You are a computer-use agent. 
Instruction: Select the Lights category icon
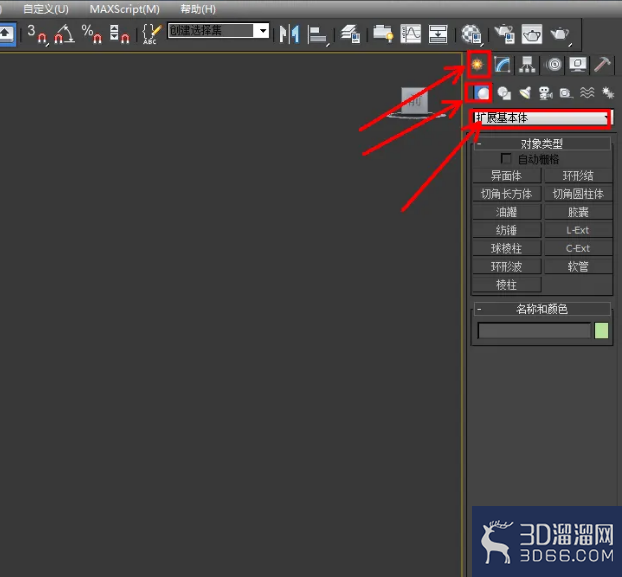click(x=525, y=93)
